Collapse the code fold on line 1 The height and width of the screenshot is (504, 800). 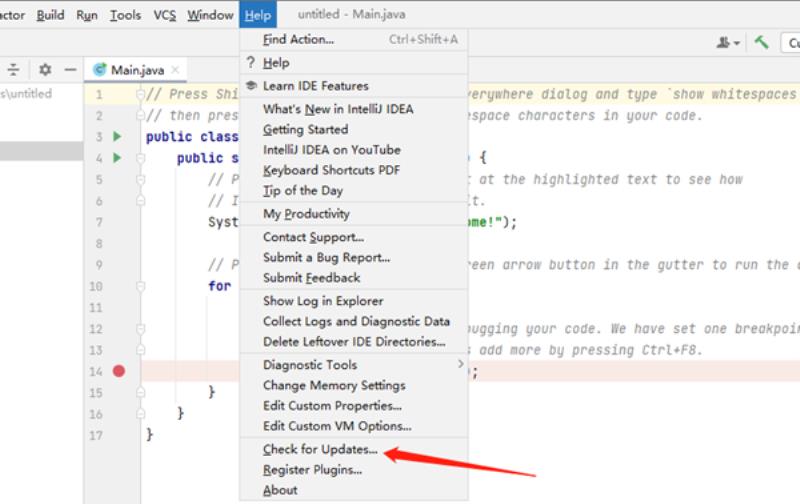coord(141,94)
